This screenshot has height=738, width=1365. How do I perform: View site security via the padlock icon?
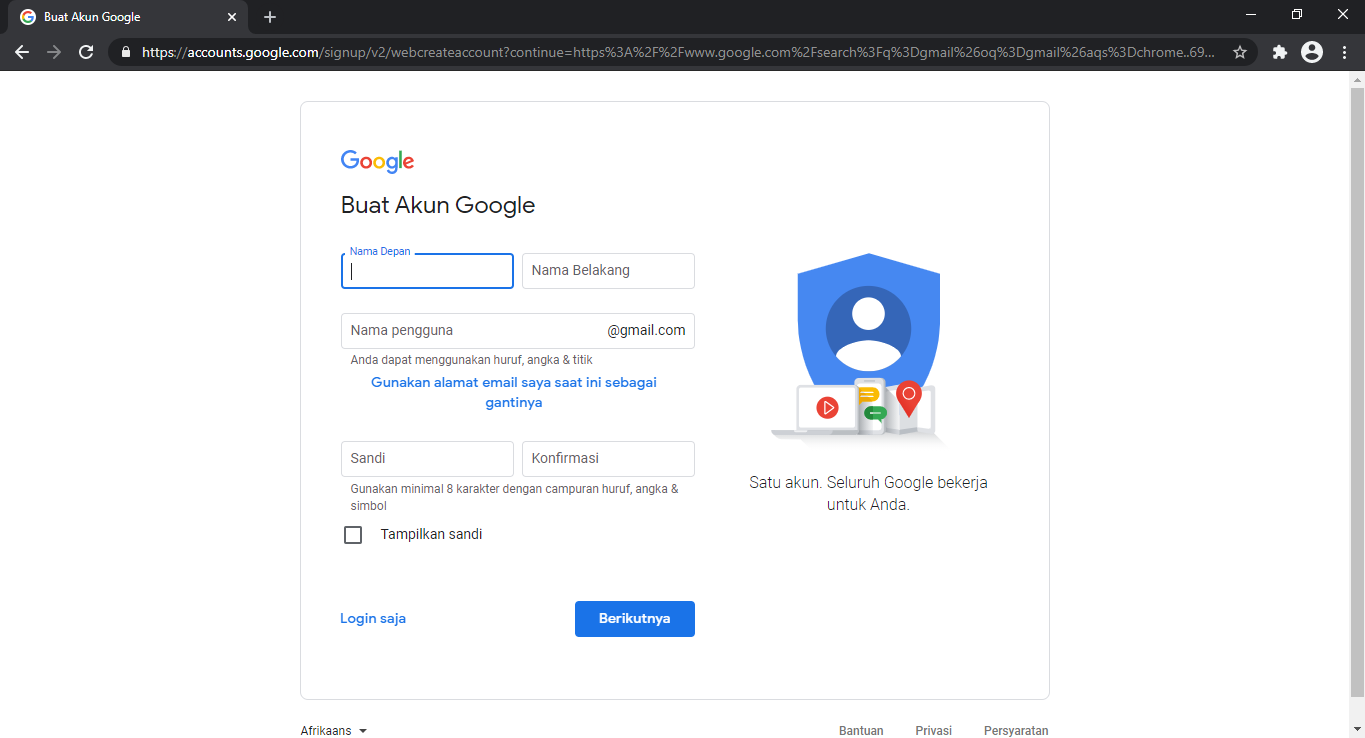pyautogui.click(x=124, y=52)
